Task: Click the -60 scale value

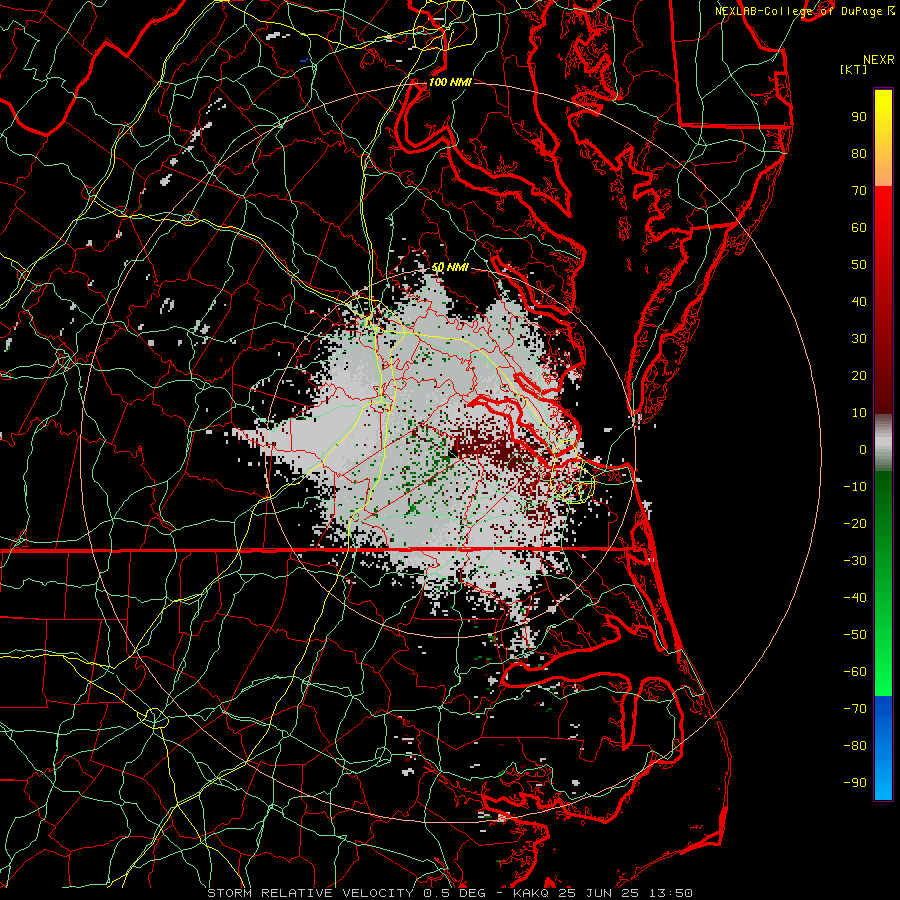Action: (855, 672)
